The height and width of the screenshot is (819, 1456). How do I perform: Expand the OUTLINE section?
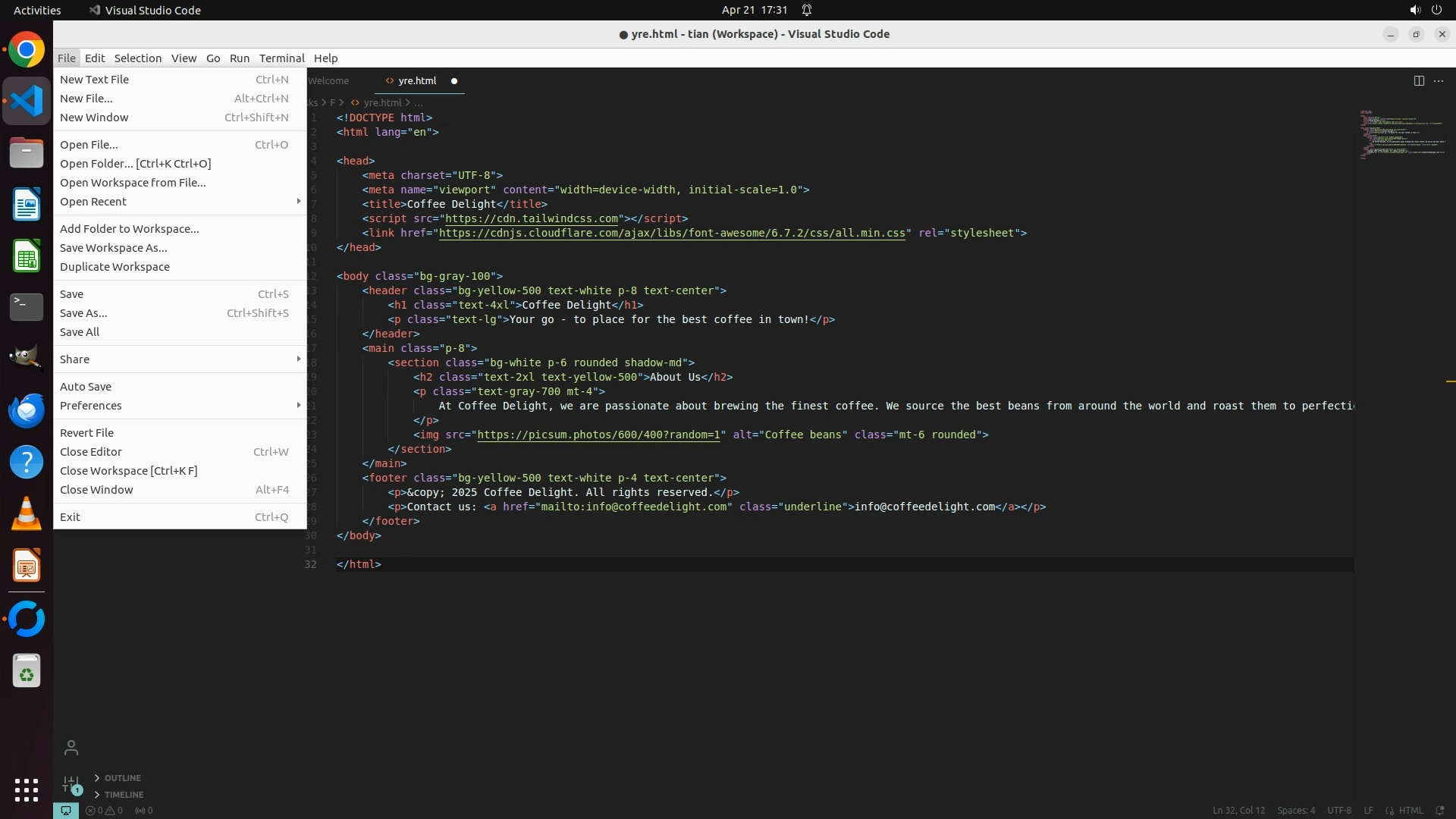click(x=122, y=778)
